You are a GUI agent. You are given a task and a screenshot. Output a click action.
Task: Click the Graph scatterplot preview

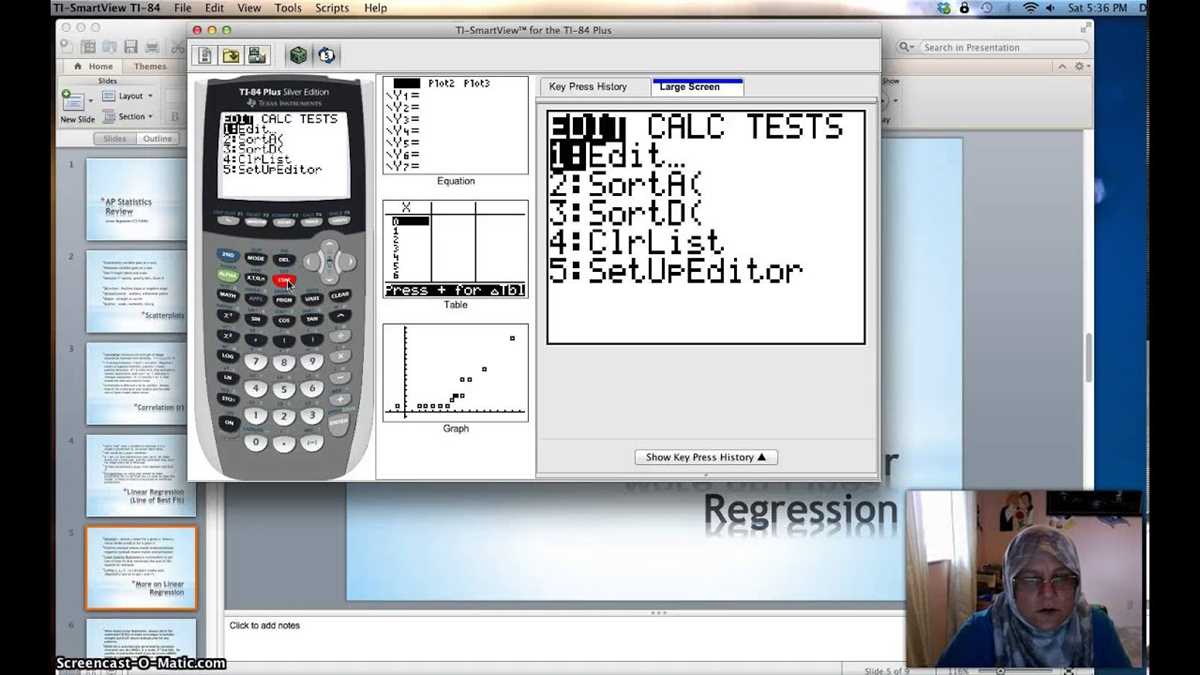tap(455, 372)
